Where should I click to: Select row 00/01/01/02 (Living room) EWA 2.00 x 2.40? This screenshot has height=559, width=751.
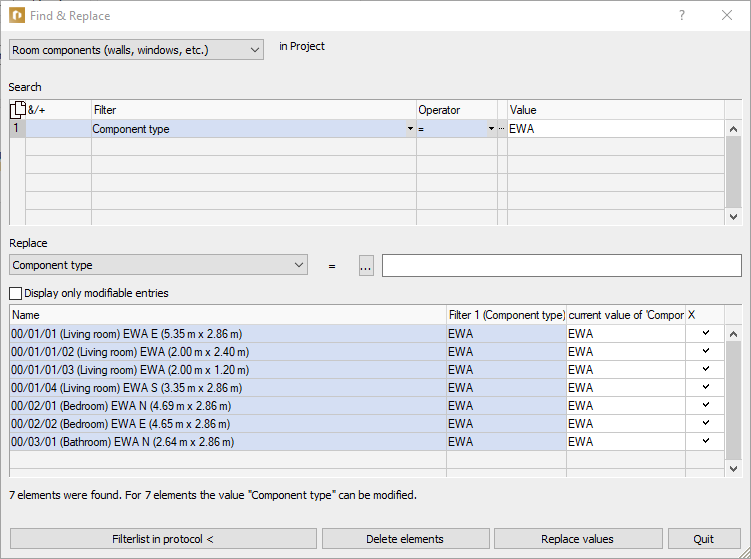click(228, 352)
